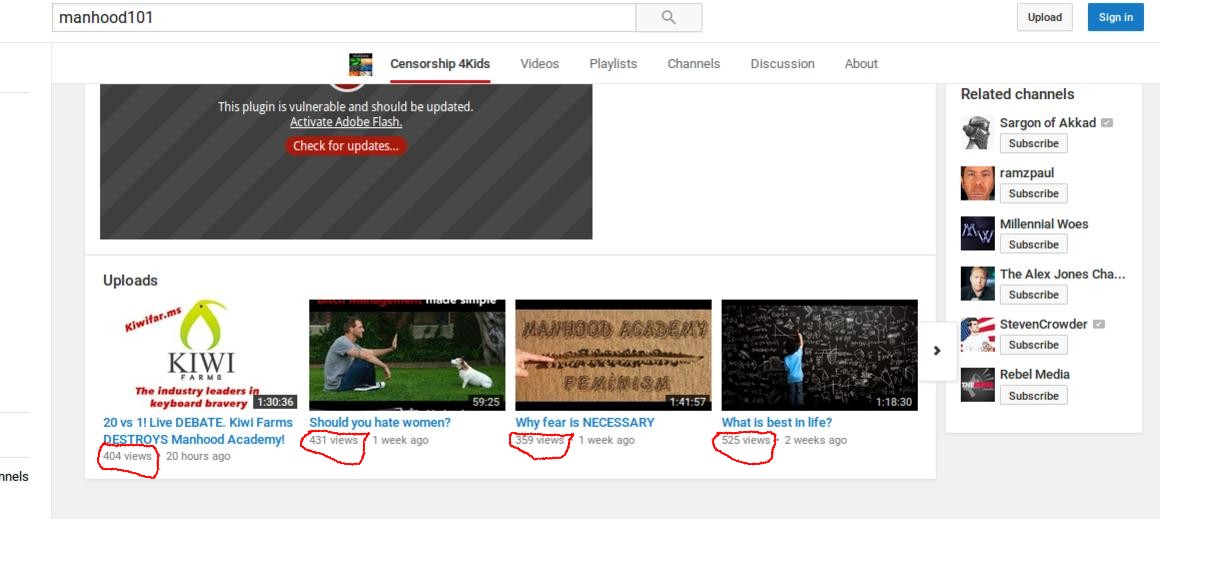Open What is best in life? title link
Image resolution: width=1216 pixels, height=576 pixels.
click(777, 422)
